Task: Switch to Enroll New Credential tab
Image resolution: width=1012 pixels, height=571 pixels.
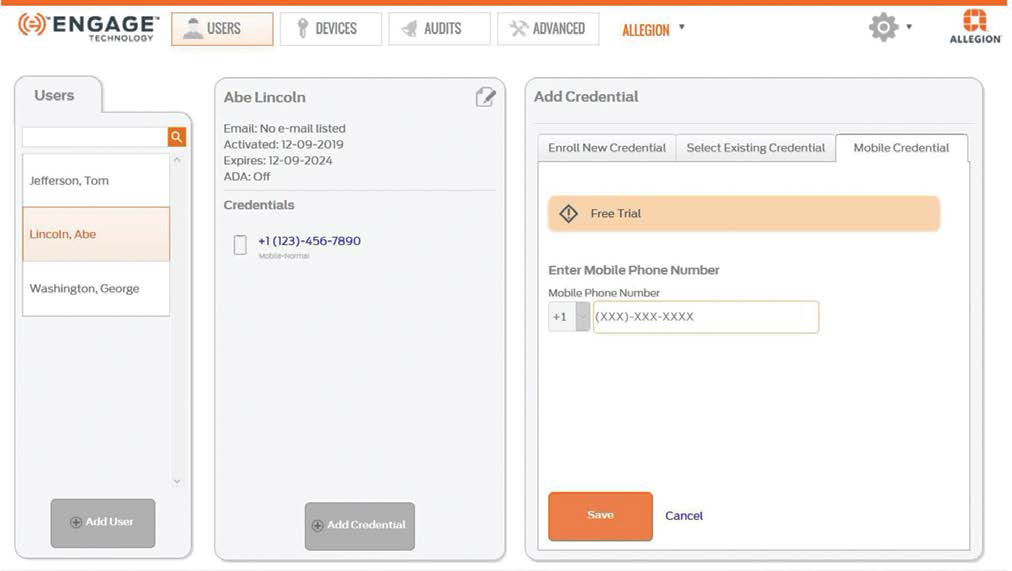Action: 606,148
